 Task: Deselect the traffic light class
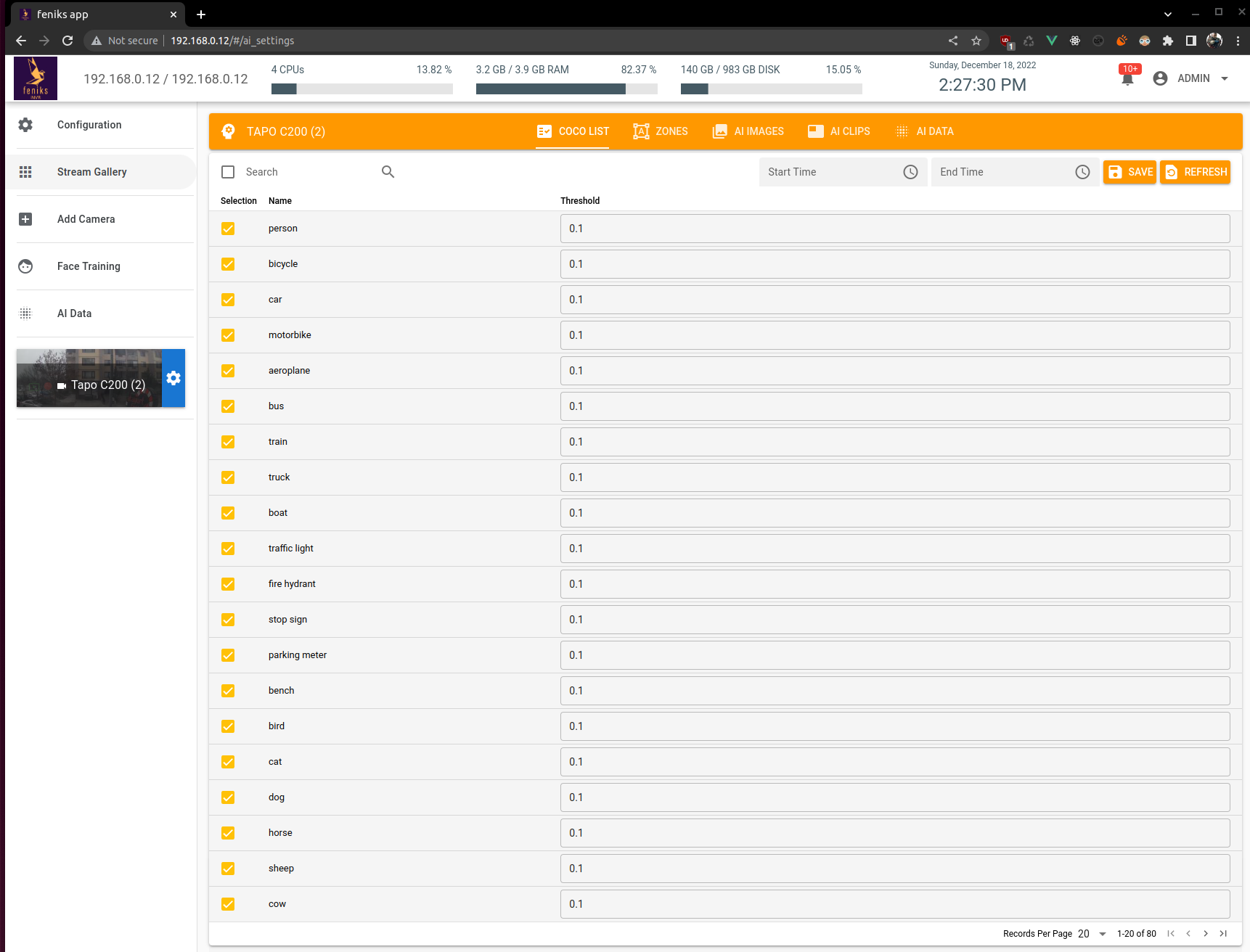(x=228, y=549)
